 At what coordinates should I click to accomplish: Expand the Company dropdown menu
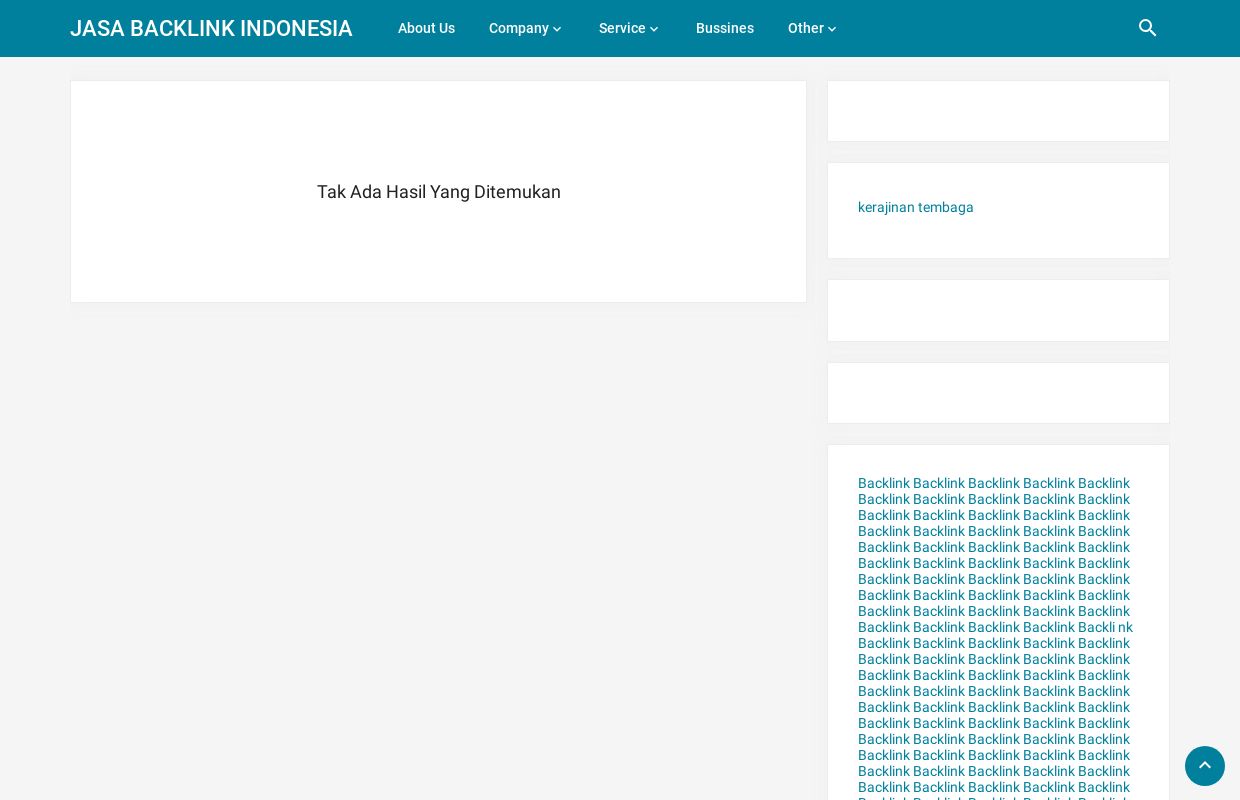[x=519, y=28]
